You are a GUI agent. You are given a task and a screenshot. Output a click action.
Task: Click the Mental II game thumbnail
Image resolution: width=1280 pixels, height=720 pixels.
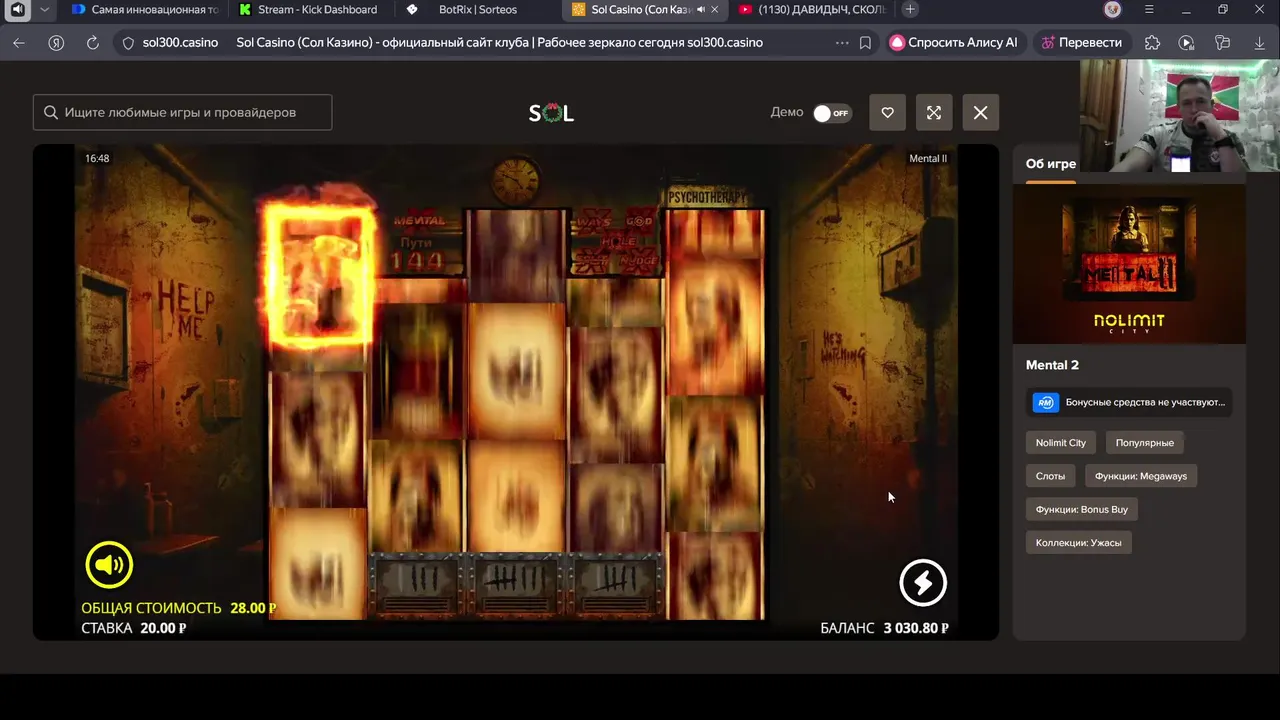(1129, 264)
